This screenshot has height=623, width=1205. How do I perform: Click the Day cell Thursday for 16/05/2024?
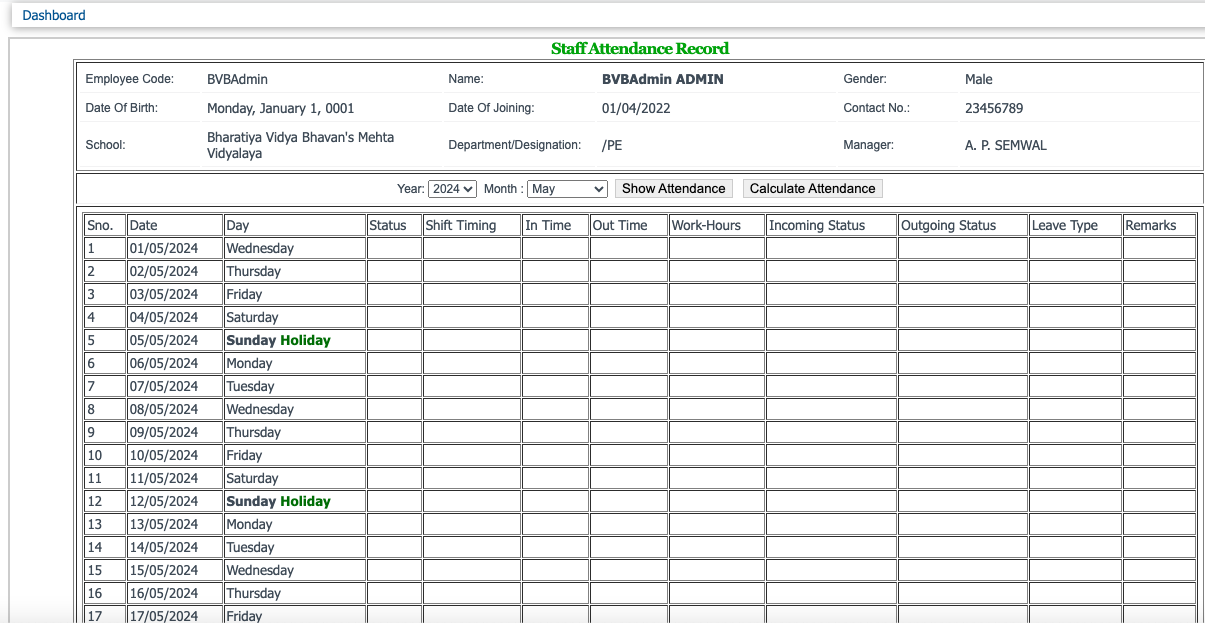pos(295,593)
